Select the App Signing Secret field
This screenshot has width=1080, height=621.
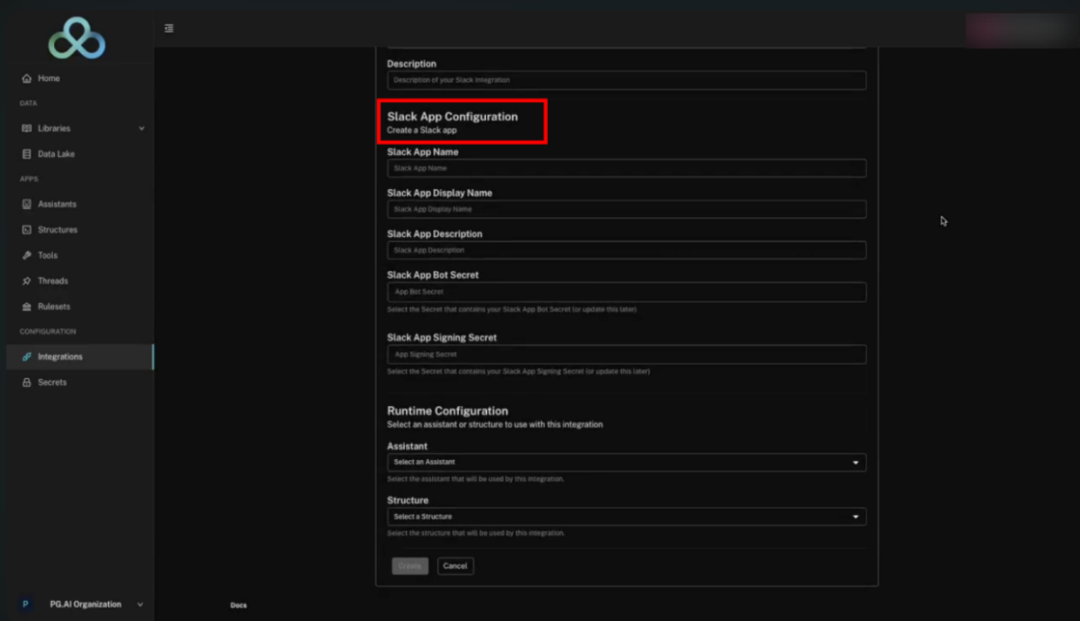tap(626, 355)
